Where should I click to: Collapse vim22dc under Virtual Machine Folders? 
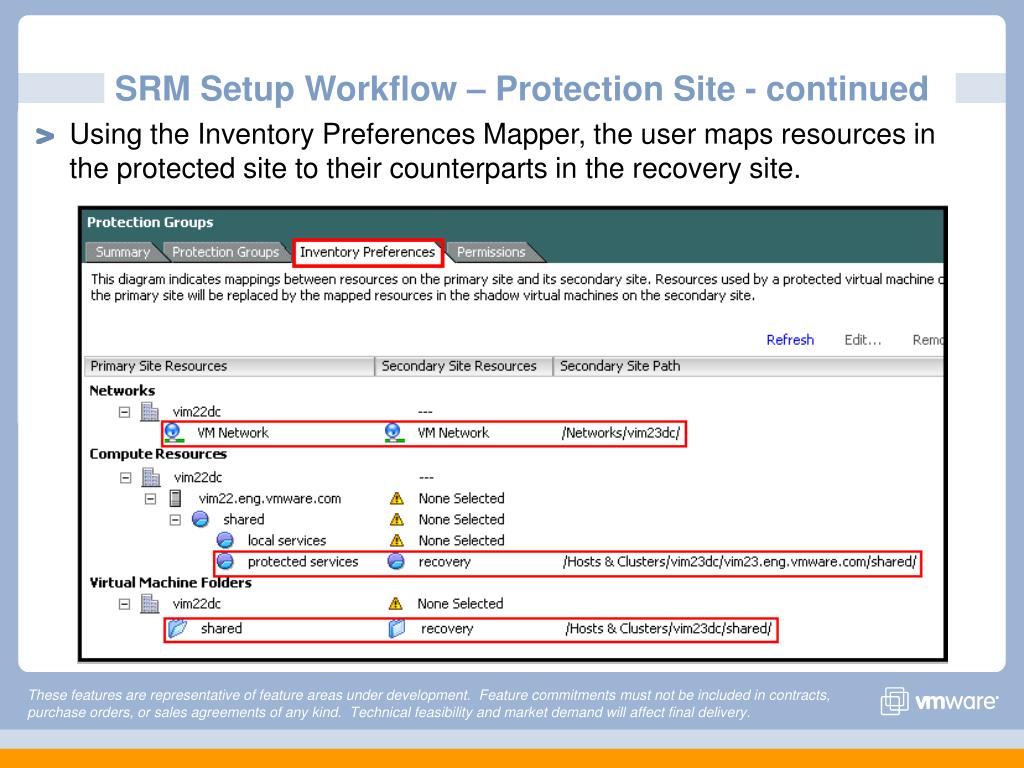pyautogui.click(x=124, y=604)
